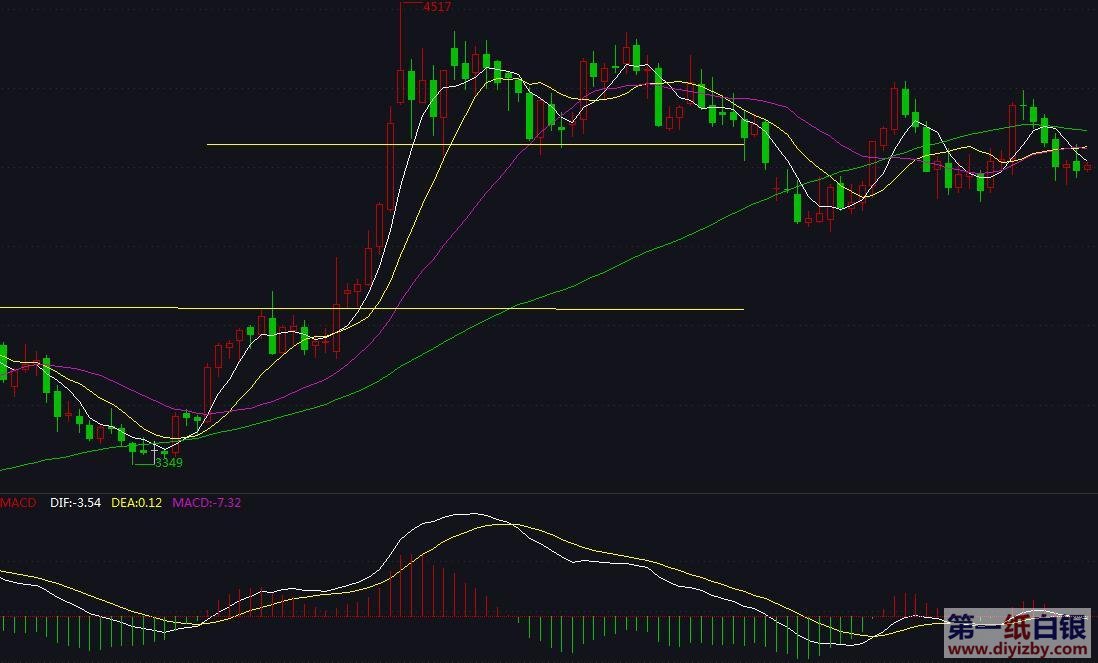Click the first green candle at left edge

[x=3, y=362]
